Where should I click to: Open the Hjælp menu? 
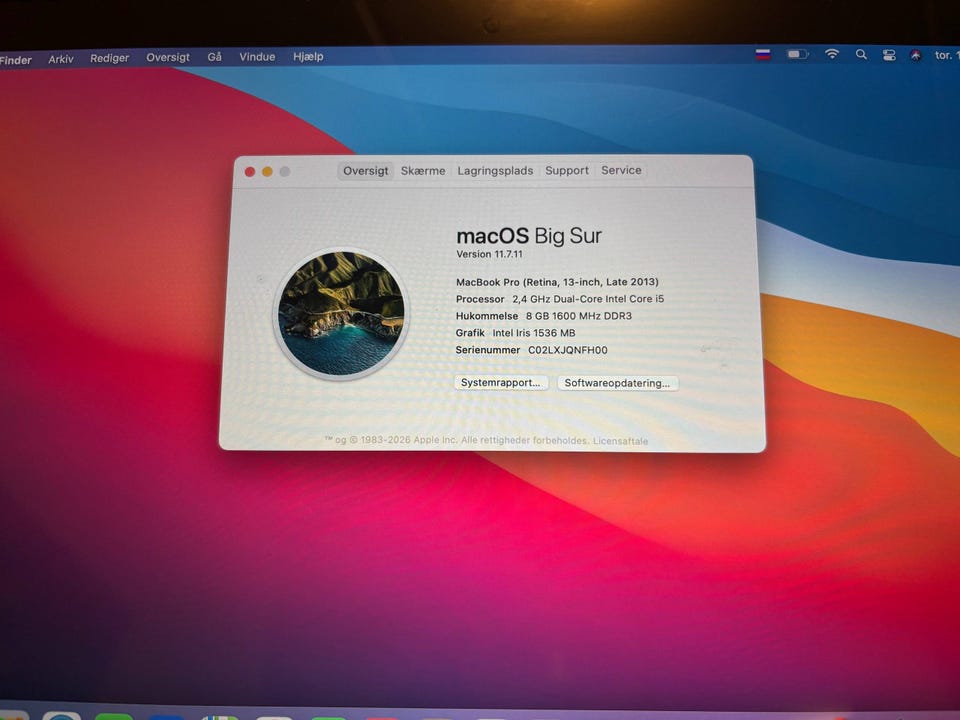308,56
